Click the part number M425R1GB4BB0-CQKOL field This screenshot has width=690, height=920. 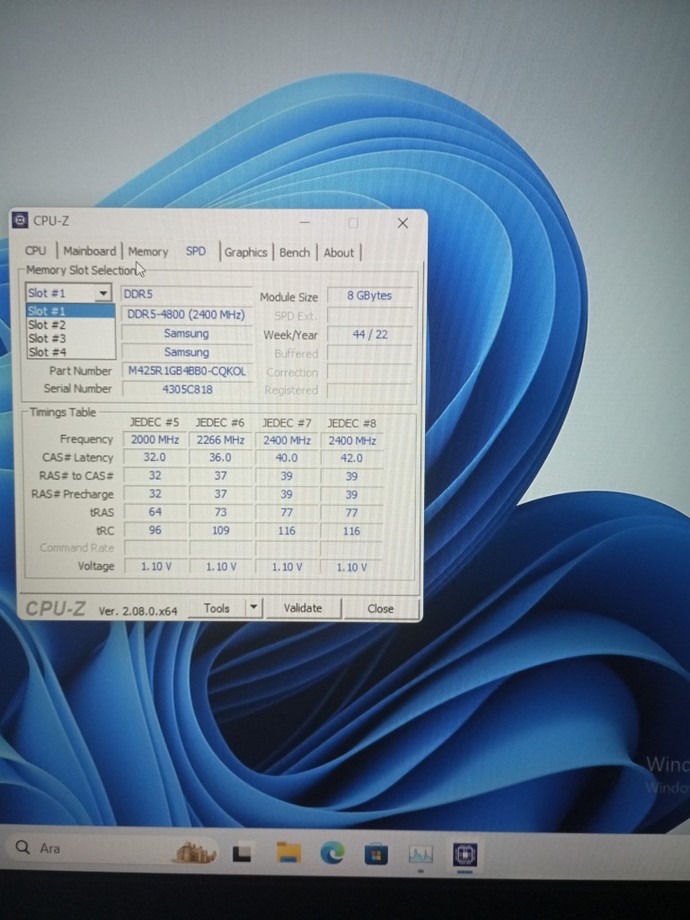click(x=187, y=371)
